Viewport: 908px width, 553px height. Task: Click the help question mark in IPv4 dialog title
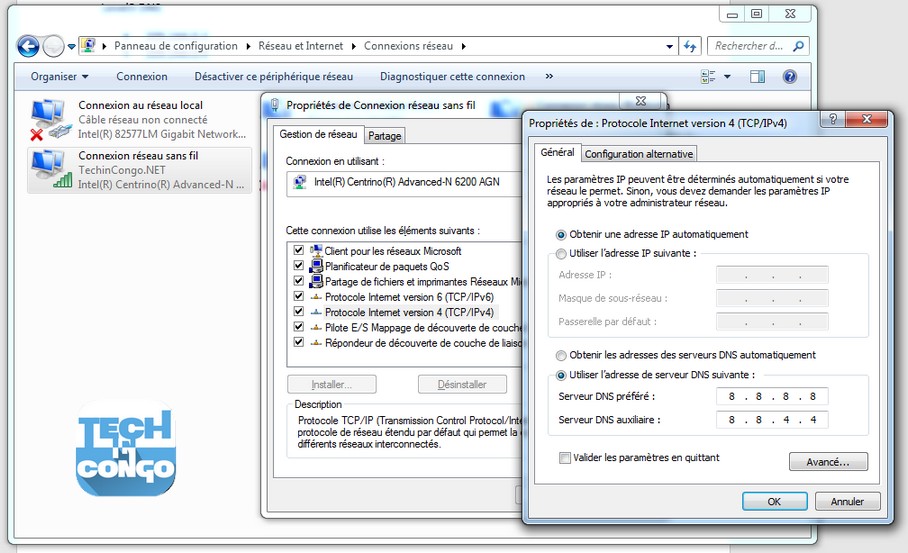[x=833, y=119]
